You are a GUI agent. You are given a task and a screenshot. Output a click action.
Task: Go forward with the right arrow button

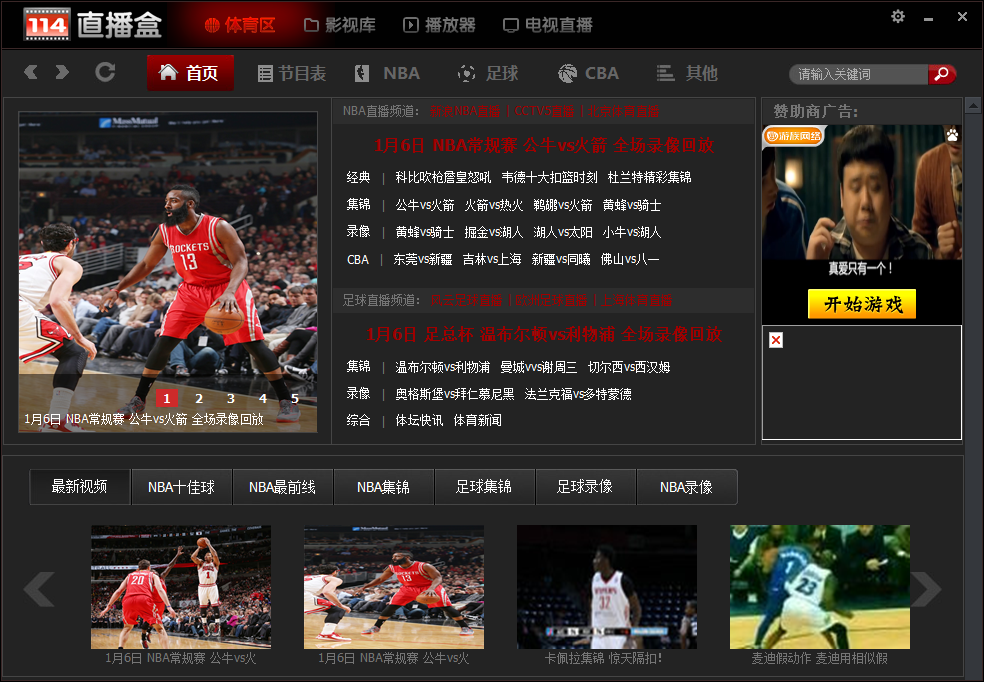click(62, 72)
